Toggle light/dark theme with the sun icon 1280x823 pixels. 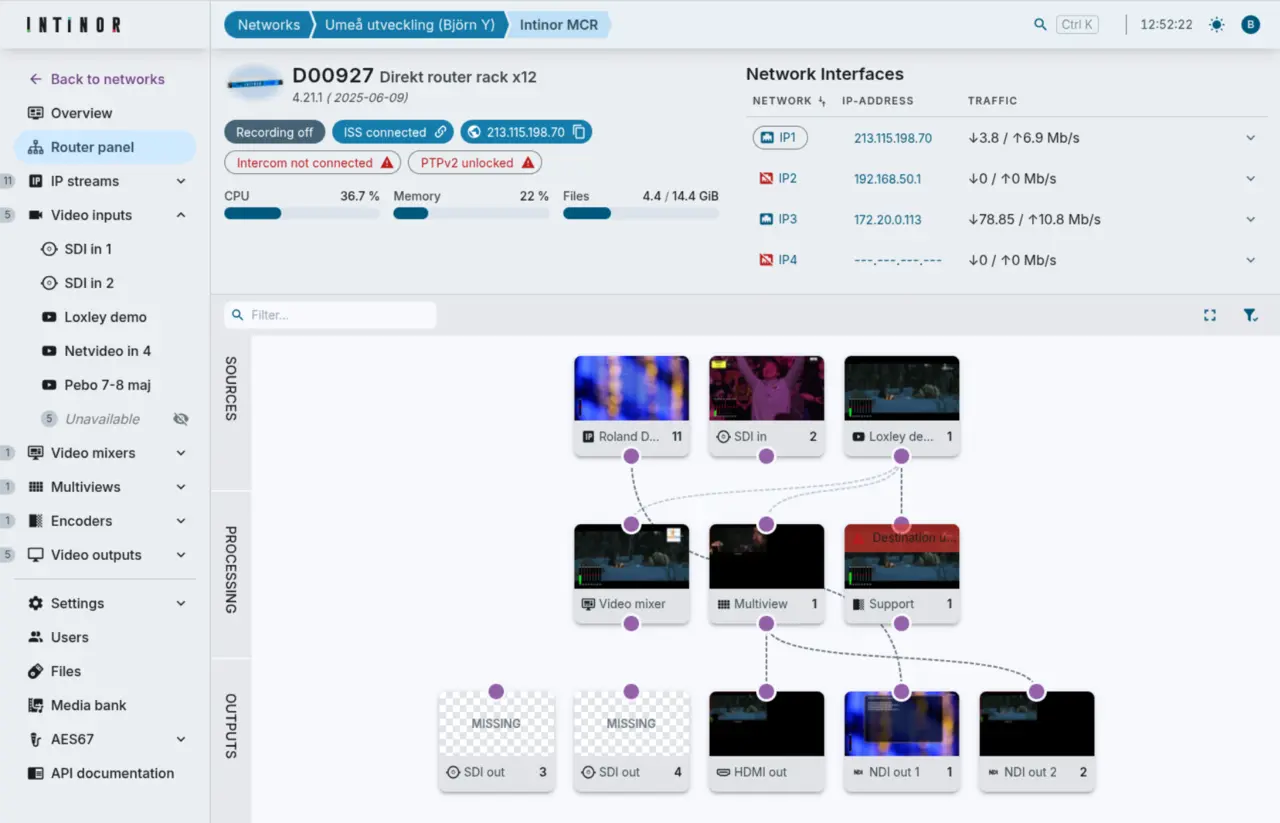click(1216, 23)
